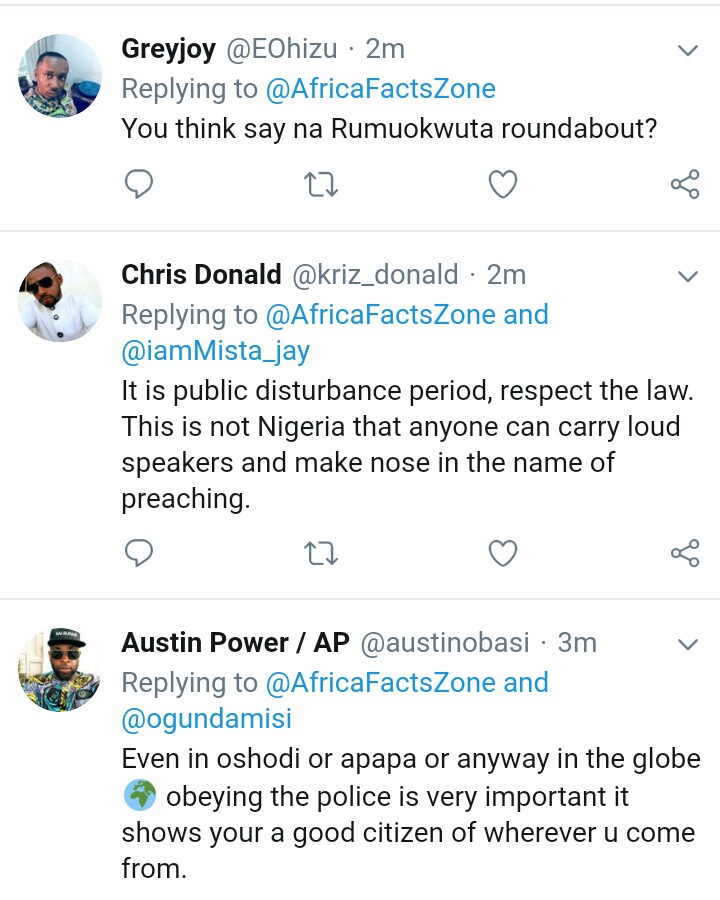The width and height of the screenshot is (720, 900).
Task: Tap the Austin Power / AP name
Action: tap(235, 643)
